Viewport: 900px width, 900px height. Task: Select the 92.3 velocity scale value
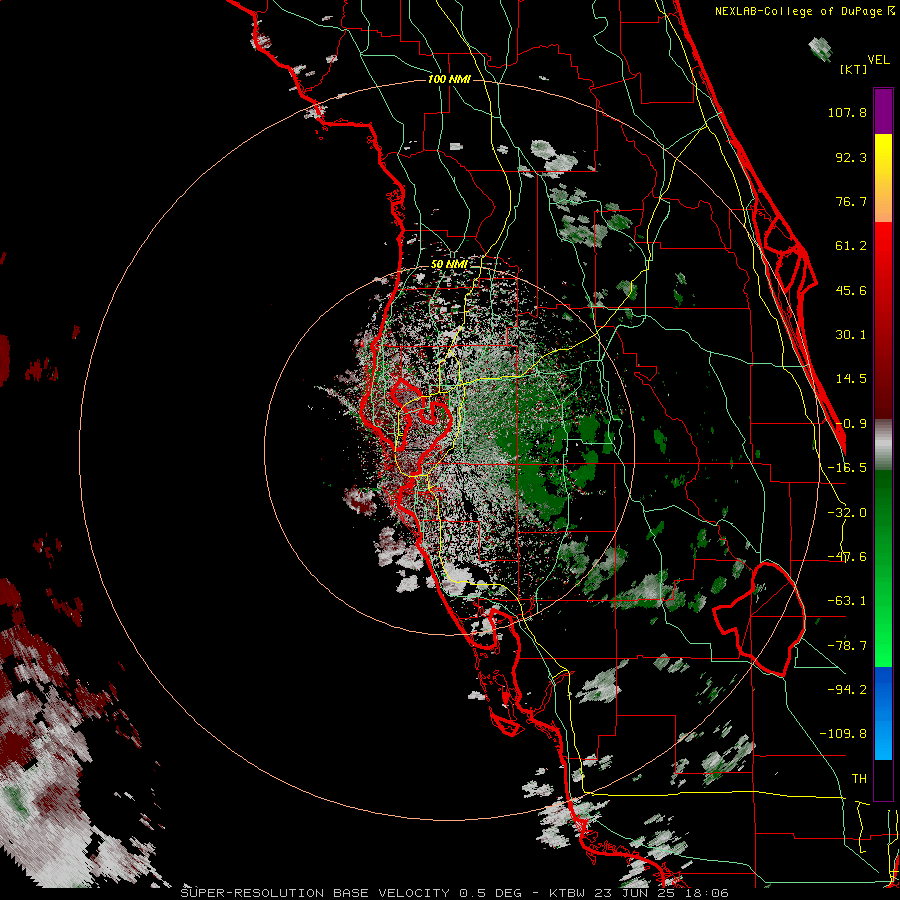point(851,157)
